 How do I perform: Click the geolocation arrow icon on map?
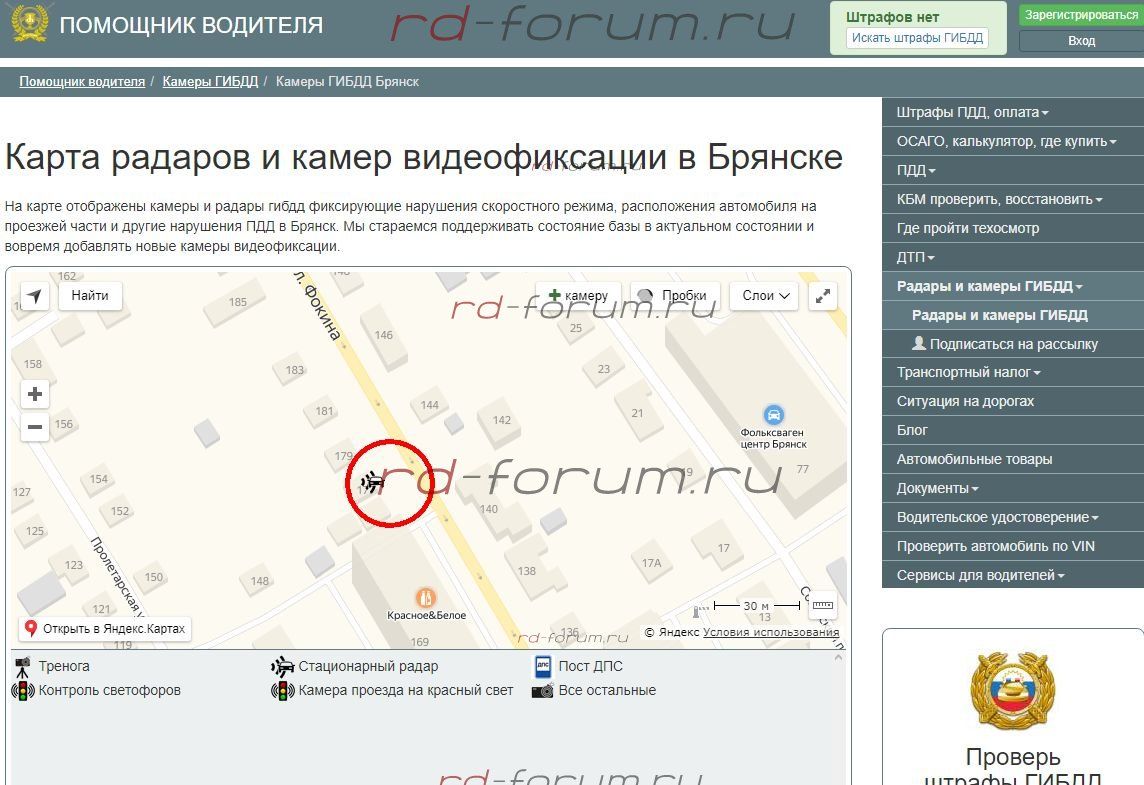35,296
